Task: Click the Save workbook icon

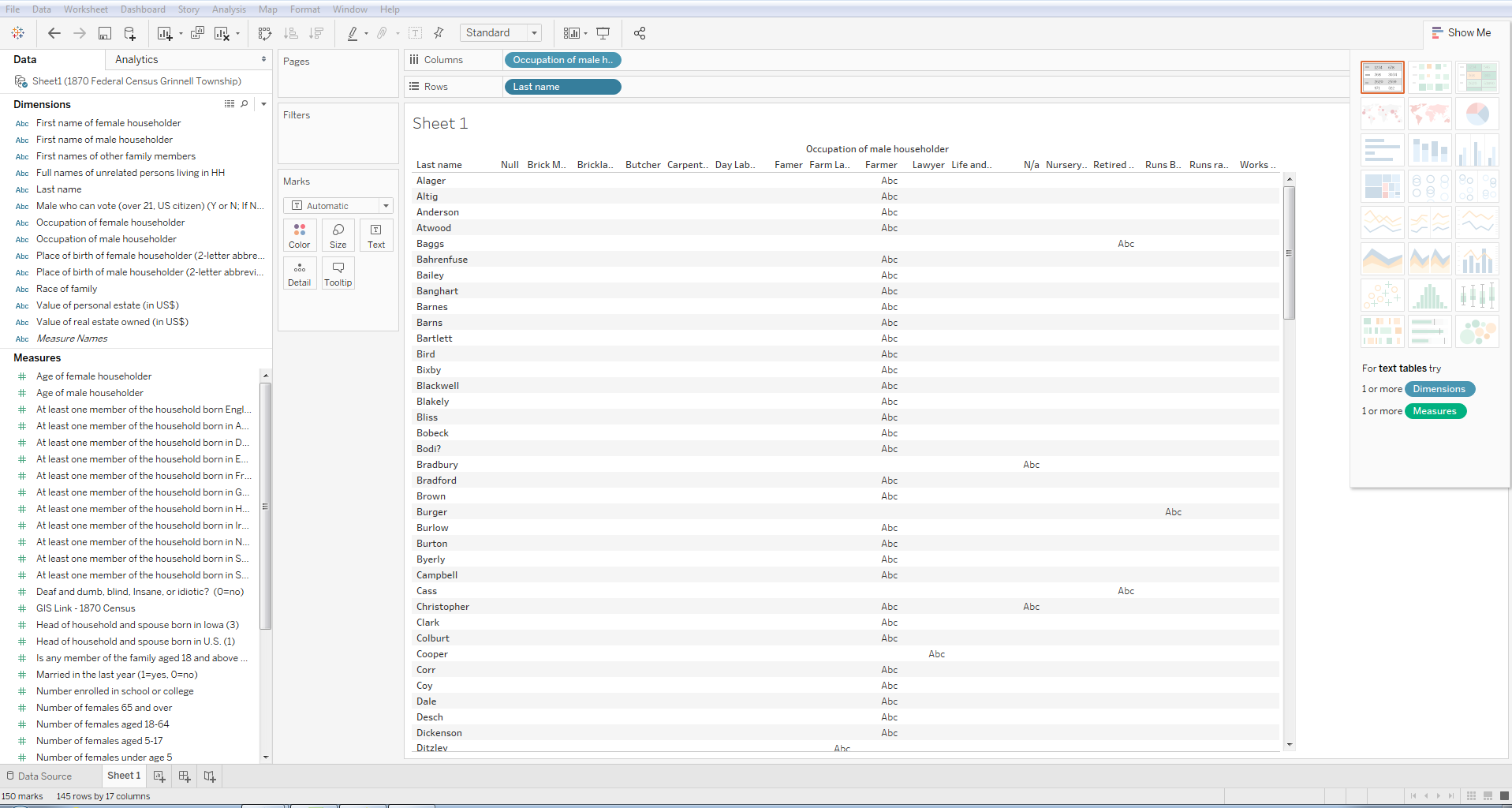Action: coord(104,33)
